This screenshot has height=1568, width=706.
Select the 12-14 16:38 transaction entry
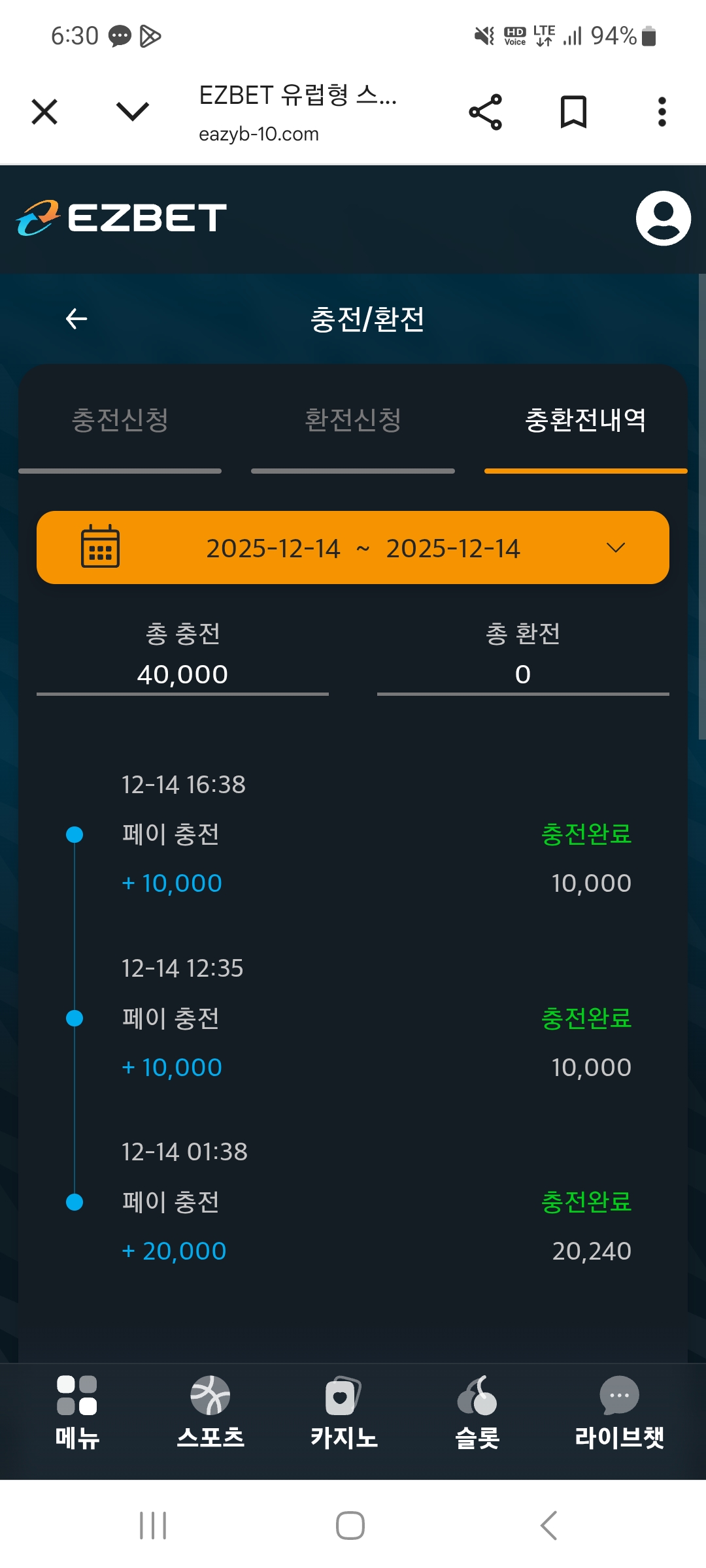click(x=353, y=834)
